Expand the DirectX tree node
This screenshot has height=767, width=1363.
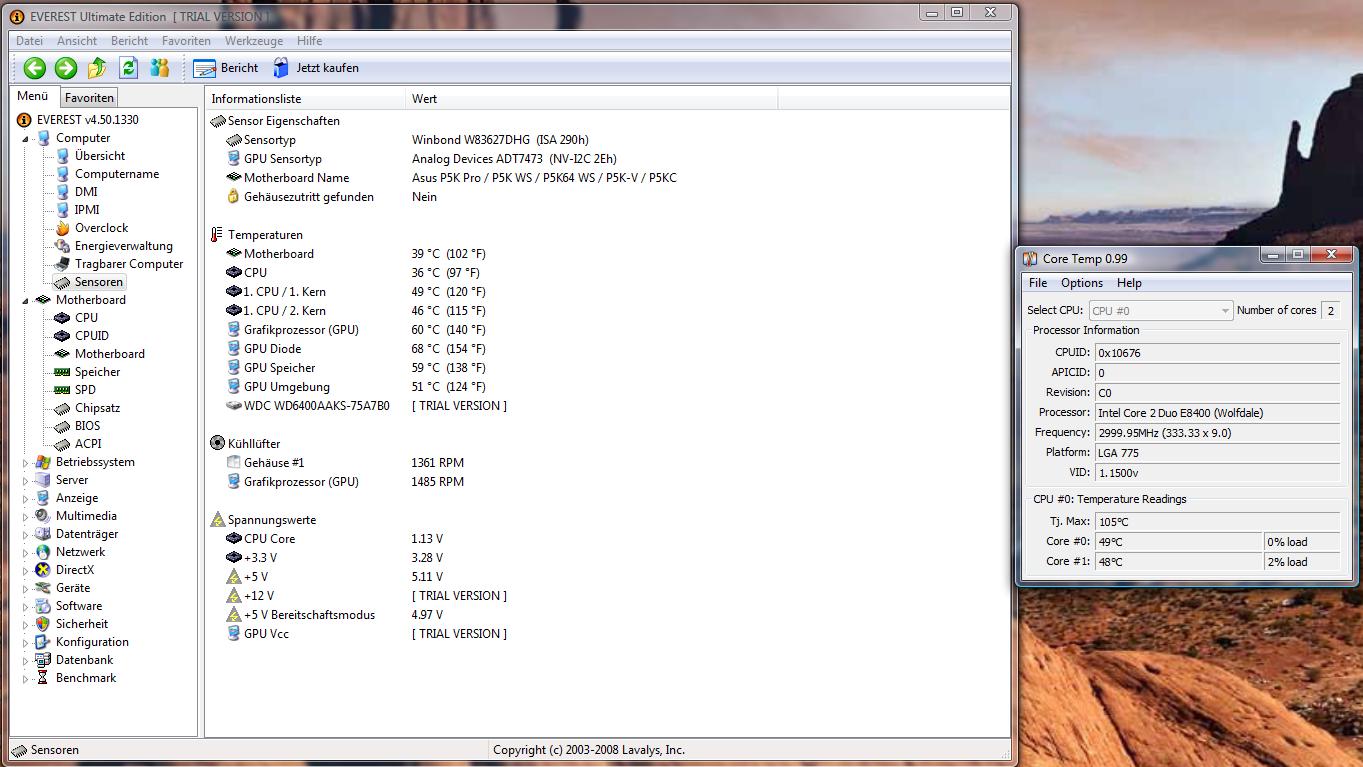pos(26,570)
